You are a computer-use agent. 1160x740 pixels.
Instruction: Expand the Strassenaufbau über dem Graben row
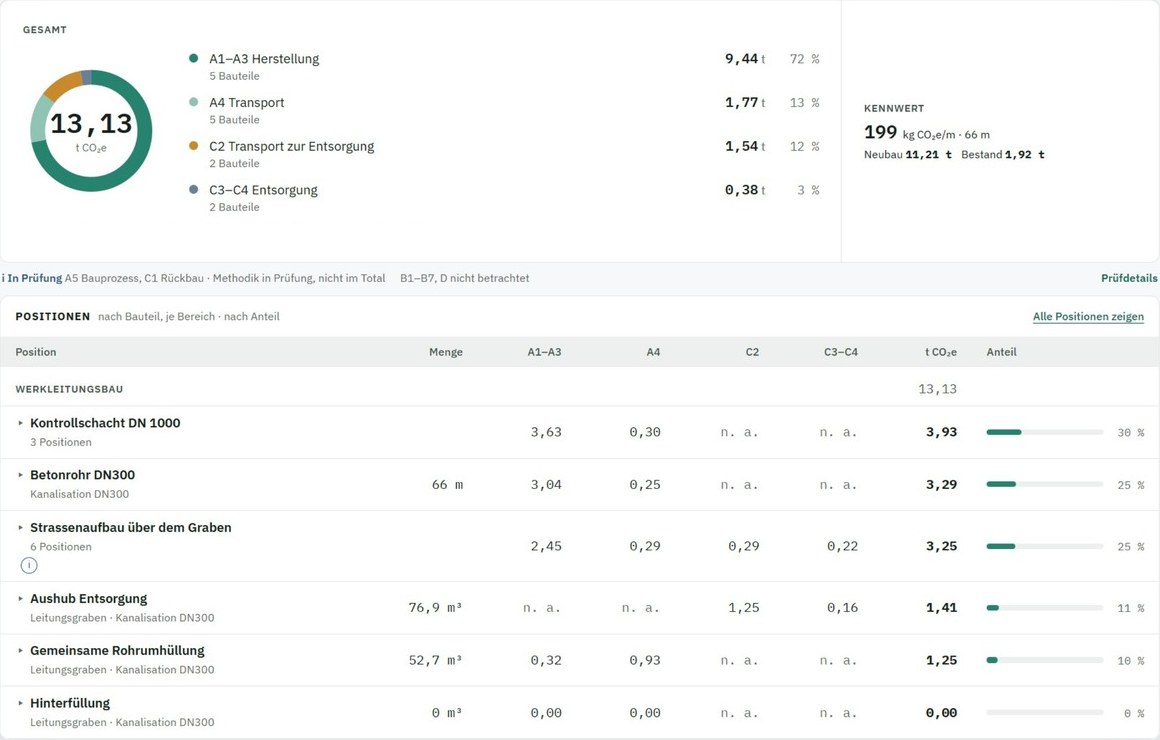click(x=21, y=528)
